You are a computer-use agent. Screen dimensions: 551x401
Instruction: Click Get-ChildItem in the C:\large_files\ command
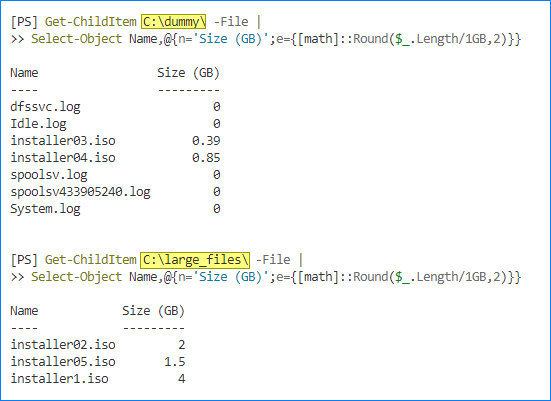[x=91, y=260]
